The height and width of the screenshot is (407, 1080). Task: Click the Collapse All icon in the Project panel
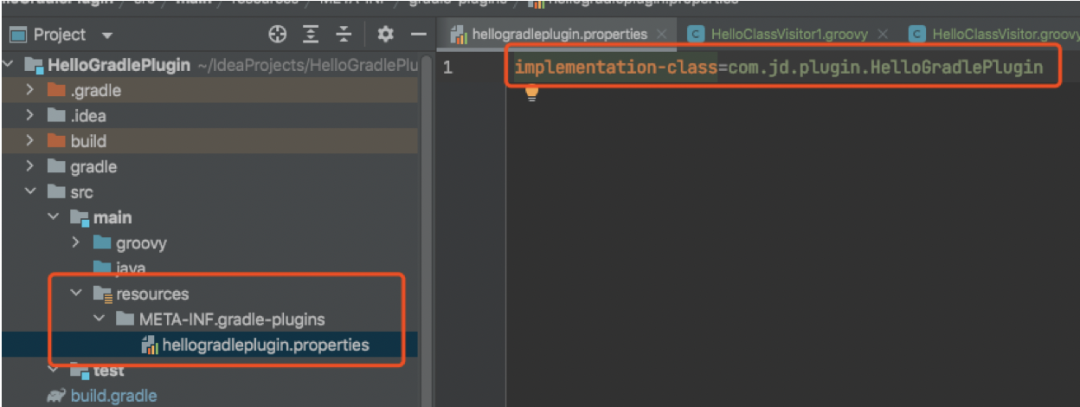tap(344, 34)
